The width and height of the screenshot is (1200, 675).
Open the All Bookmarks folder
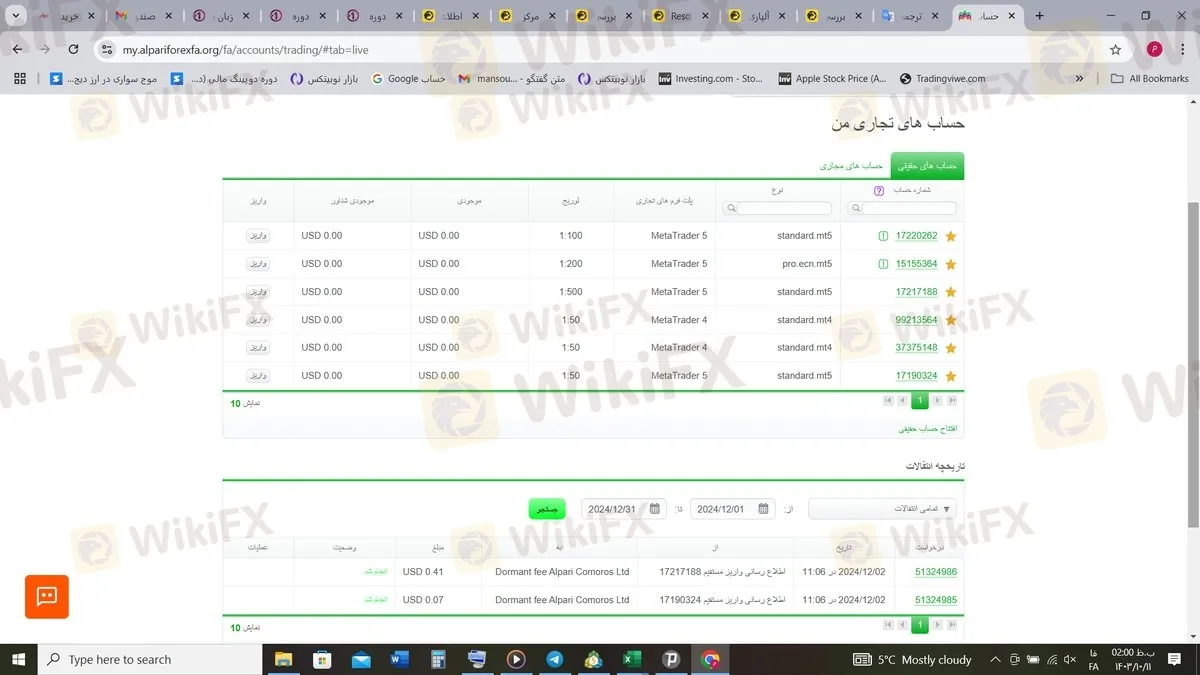[x=1150, y=78]
